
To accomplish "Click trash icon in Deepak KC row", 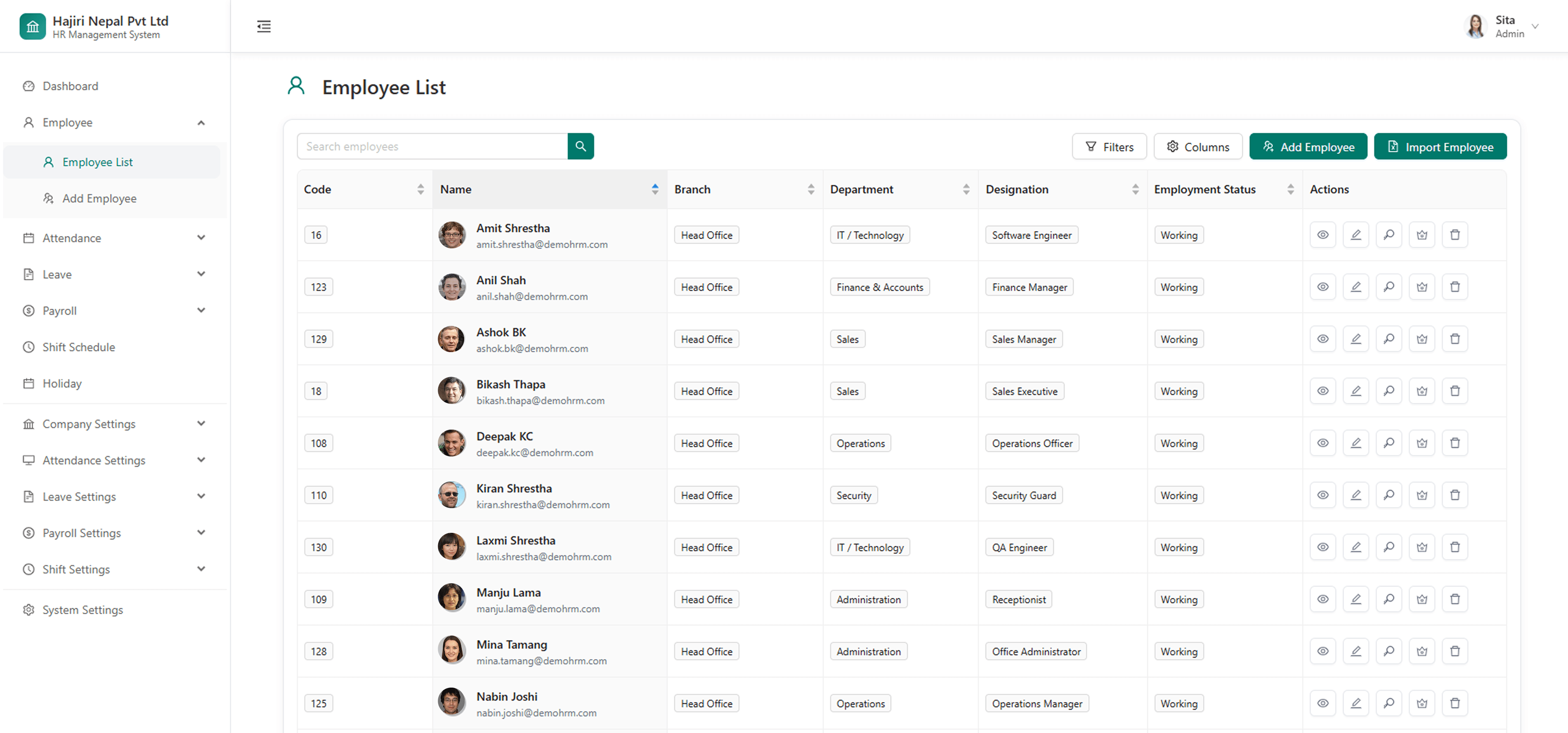I will pos(1454,443).
